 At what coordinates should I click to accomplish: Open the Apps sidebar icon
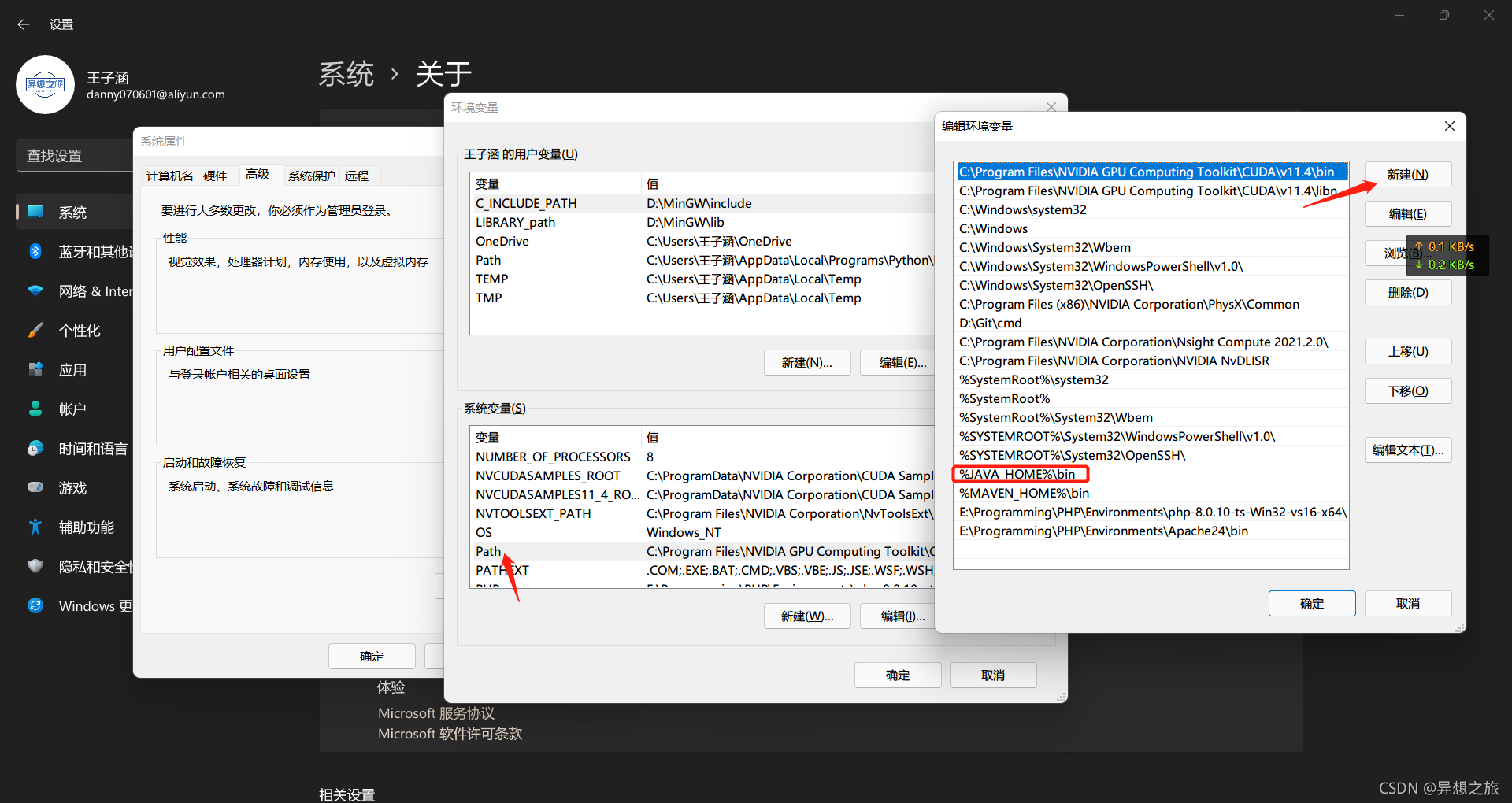(x=35, y=369)
